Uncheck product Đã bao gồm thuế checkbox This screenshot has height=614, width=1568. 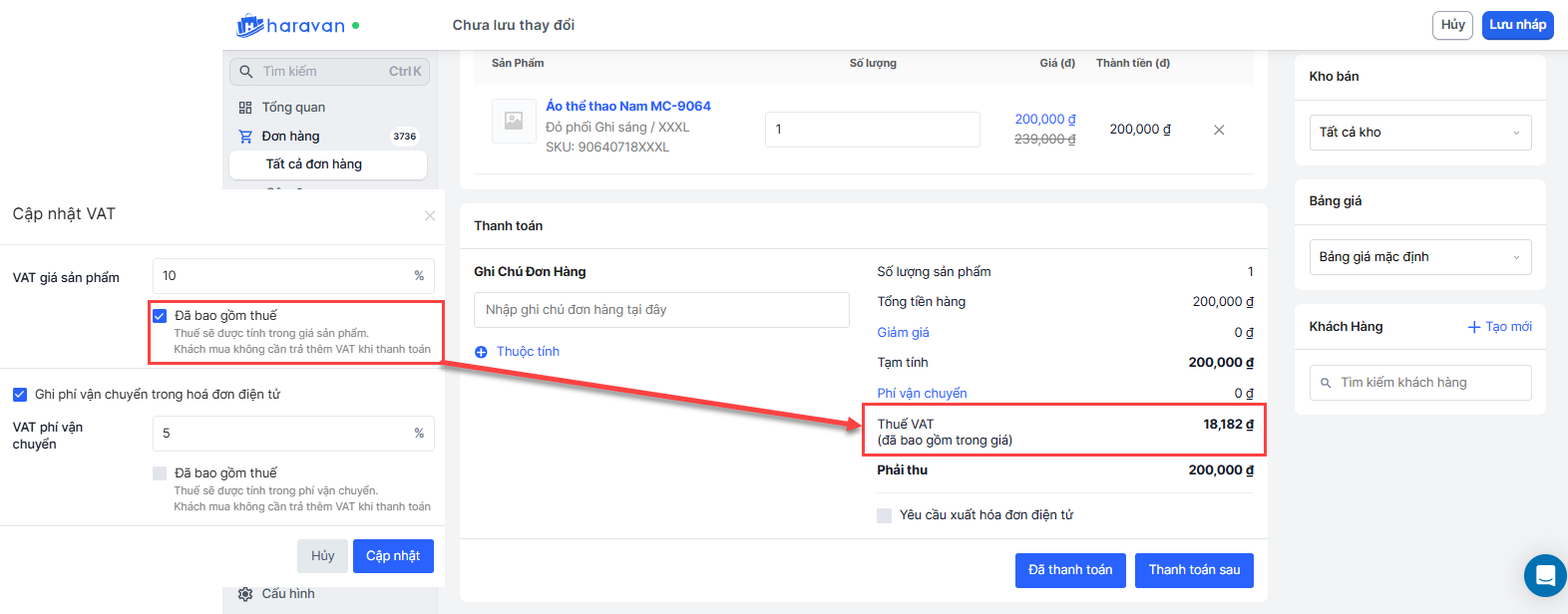[x=160, y=316]
